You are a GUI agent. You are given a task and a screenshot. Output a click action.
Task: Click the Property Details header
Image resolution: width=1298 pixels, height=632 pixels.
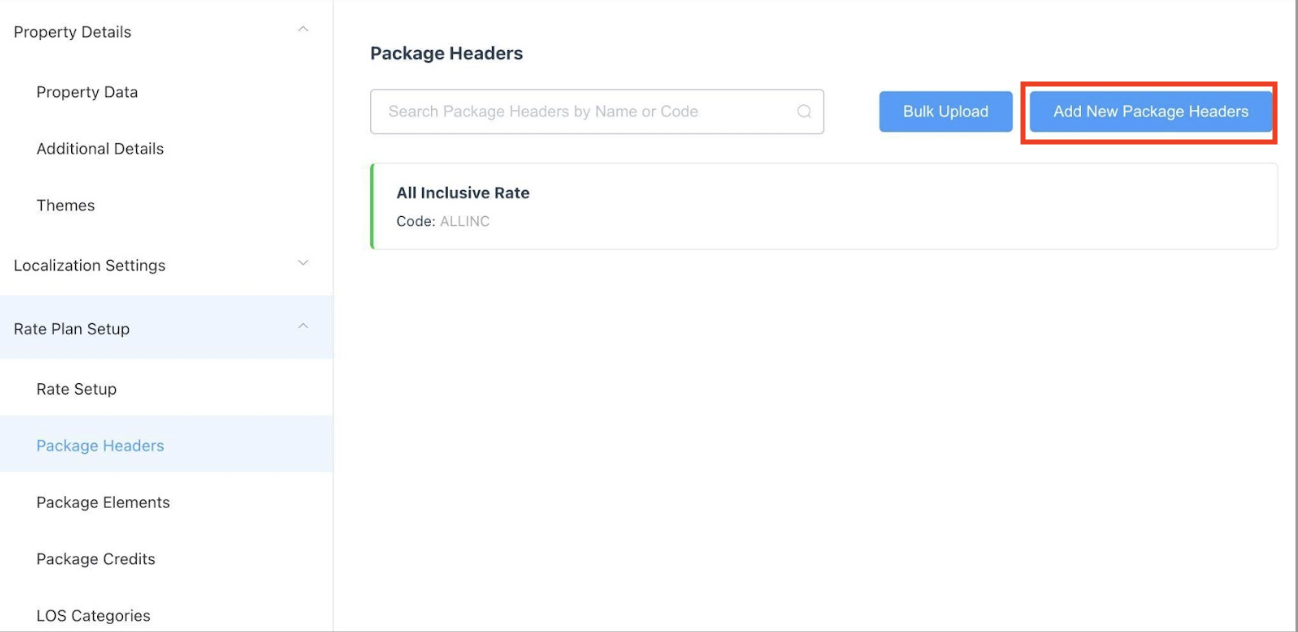(x=71, y=30)
